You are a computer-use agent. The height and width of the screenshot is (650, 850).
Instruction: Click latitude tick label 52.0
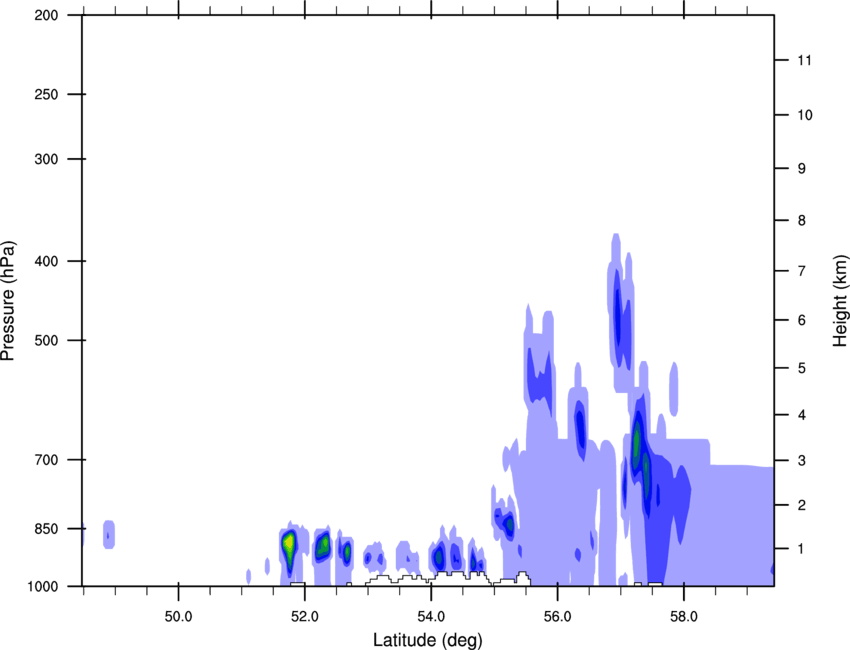click(305, 617)
